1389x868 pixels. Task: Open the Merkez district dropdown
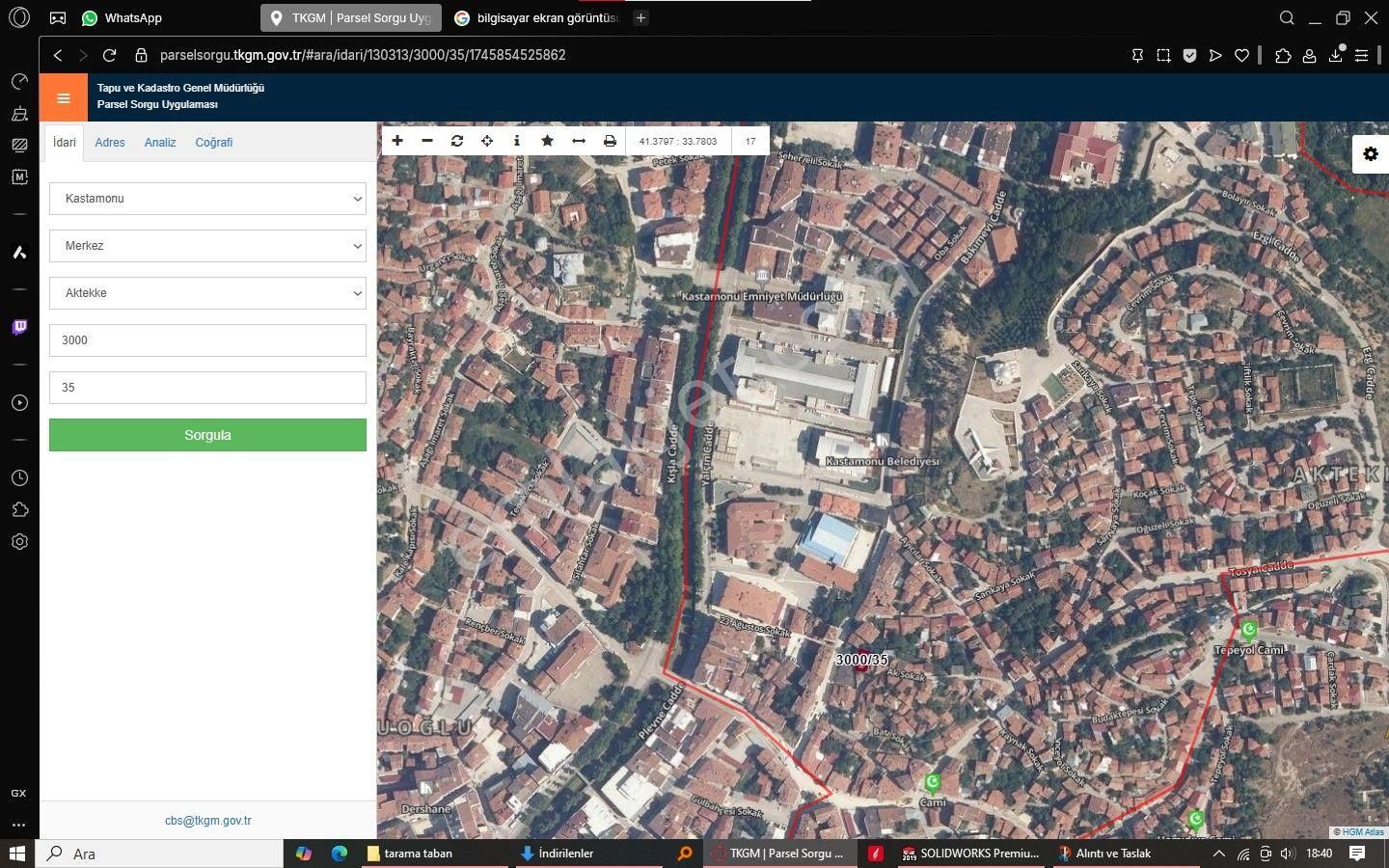tap(207, 246)
